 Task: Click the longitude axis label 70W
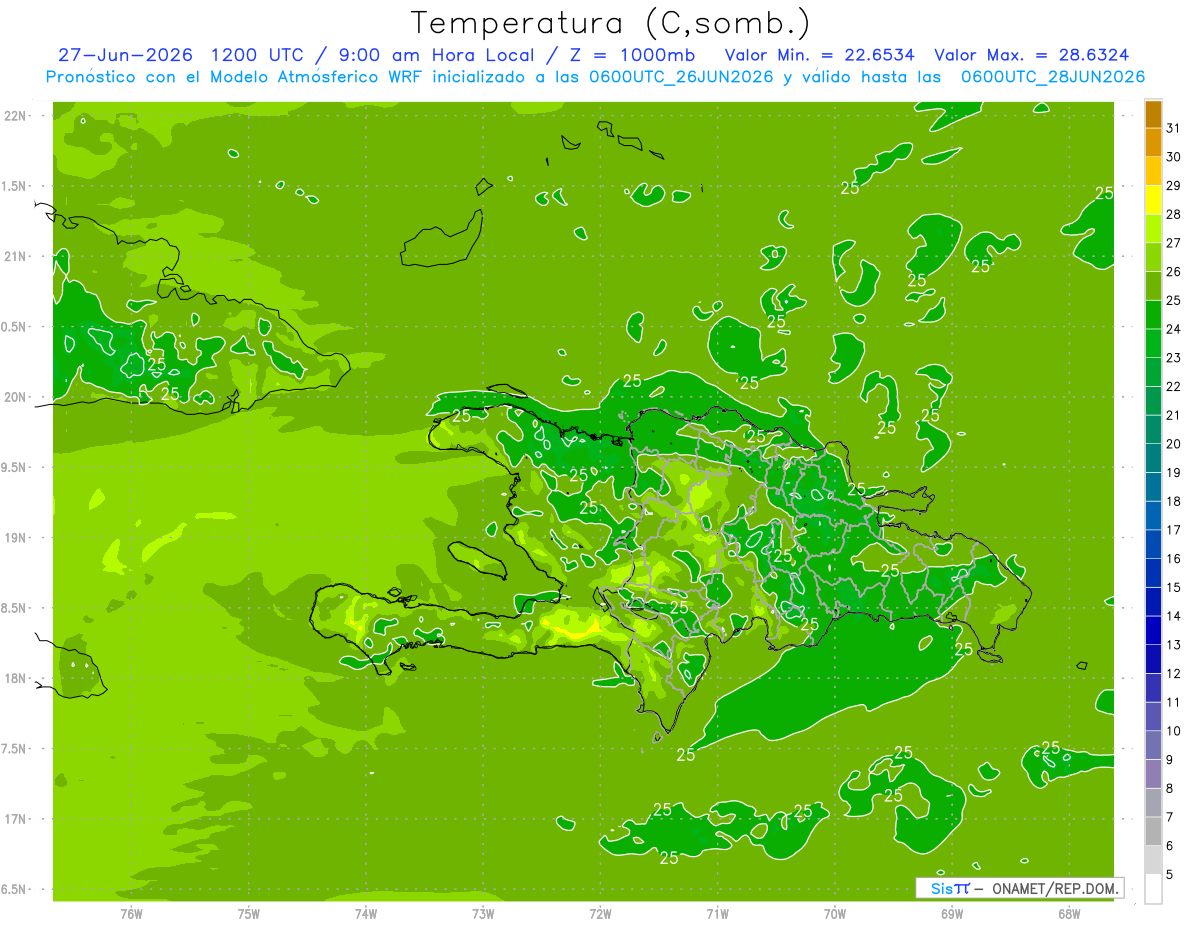click(x=835, y=913)
